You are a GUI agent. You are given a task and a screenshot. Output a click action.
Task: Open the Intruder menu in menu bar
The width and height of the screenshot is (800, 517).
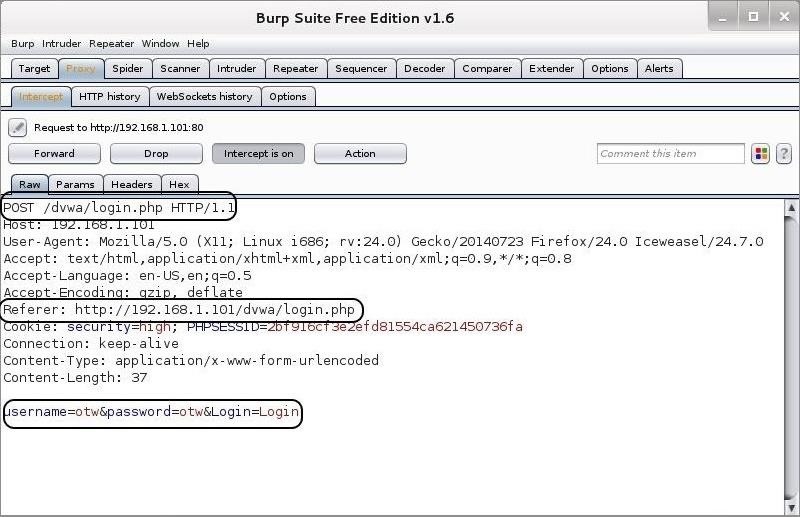coord(61,44)
